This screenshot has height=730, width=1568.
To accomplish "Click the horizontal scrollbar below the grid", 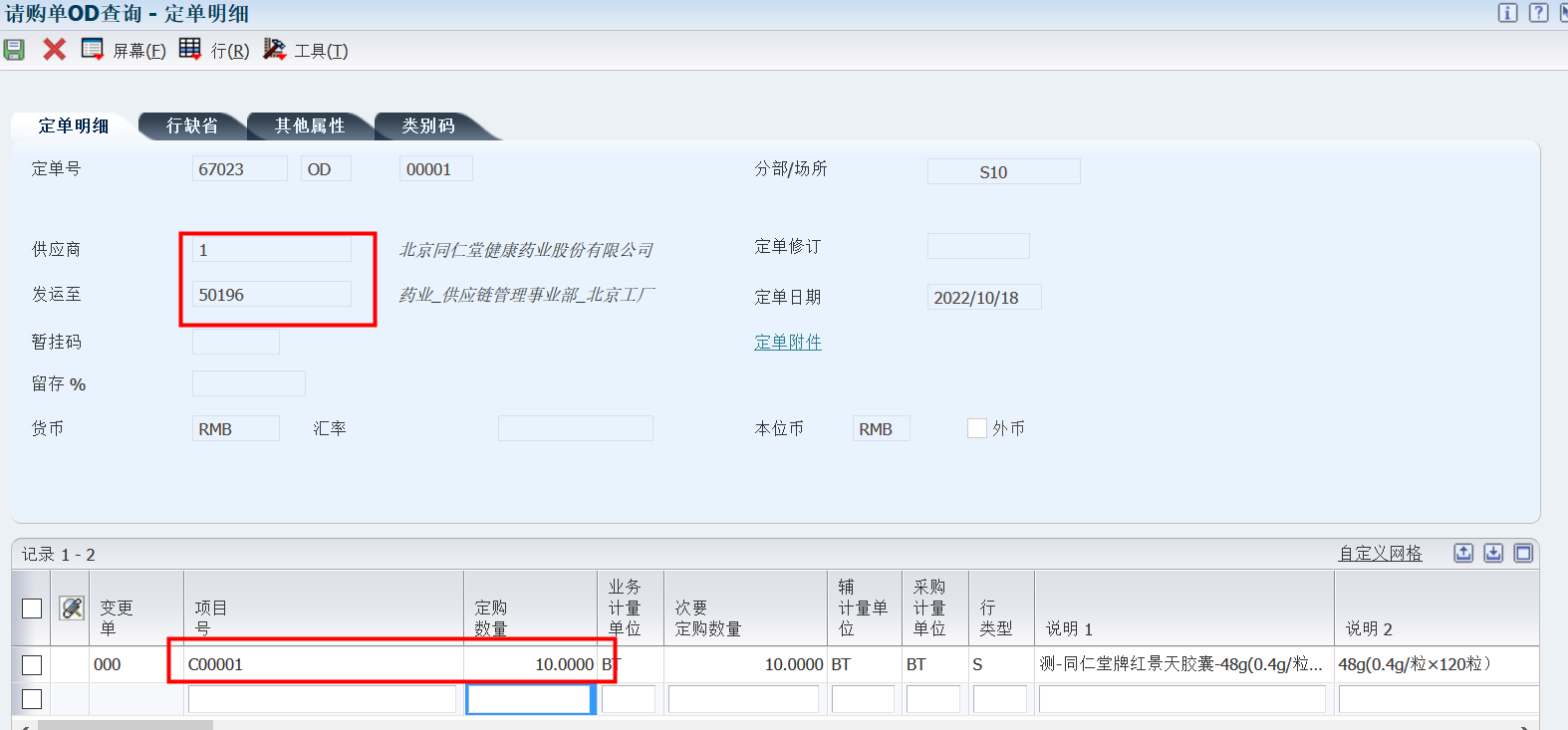I will (x=125, y=725).
